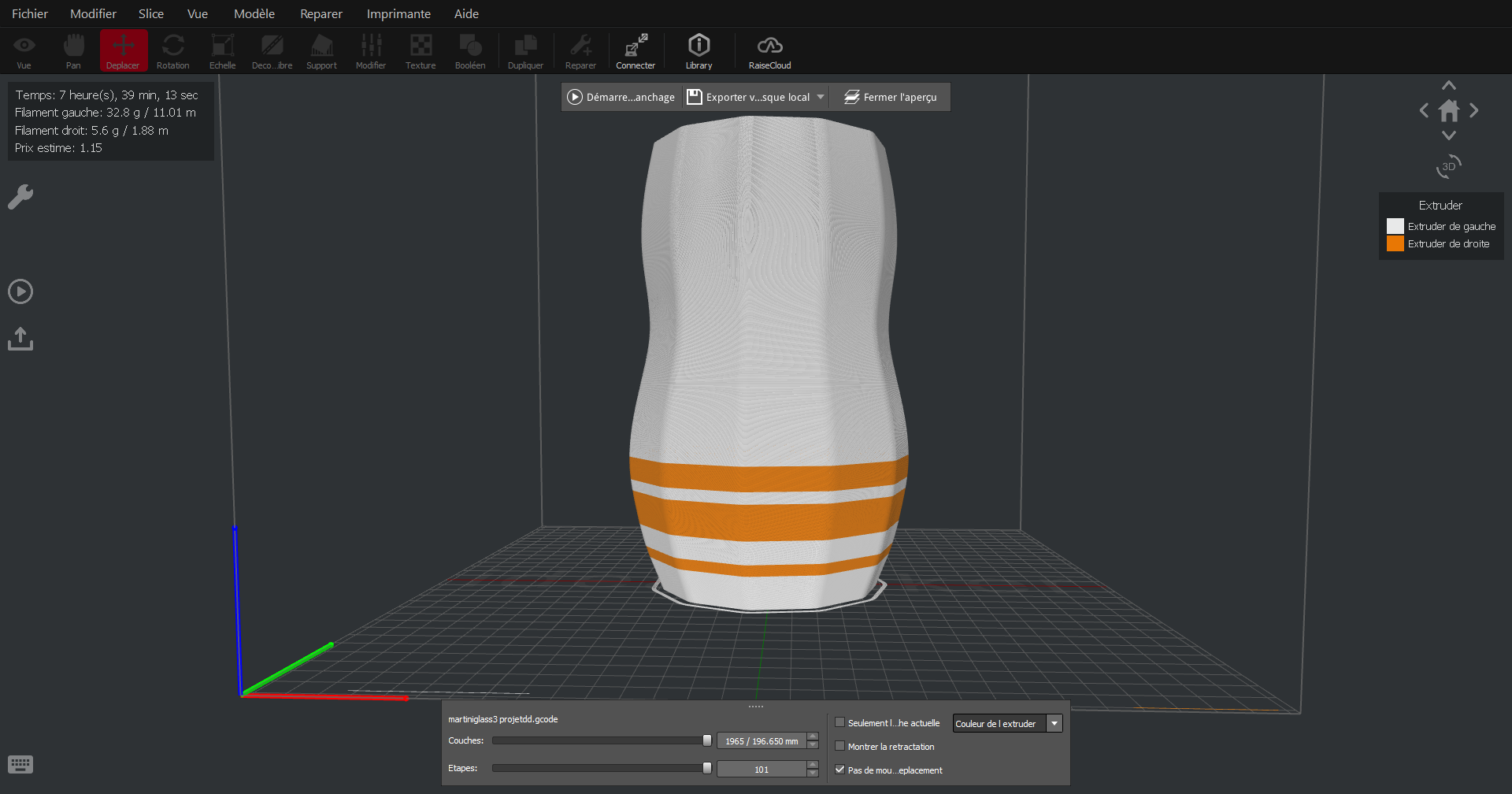Select the Deplacer tool
Image resolution: width=1512 pixels, height=794 pixels.
pyautogui.click(x=123, y=50)
